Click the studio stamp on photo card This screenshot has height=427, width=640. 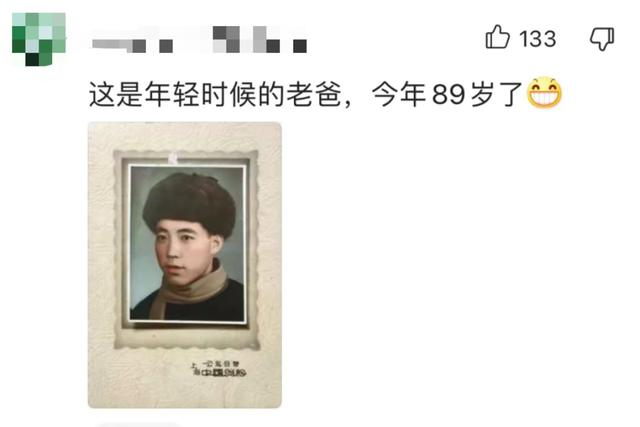tap(218, 369)
